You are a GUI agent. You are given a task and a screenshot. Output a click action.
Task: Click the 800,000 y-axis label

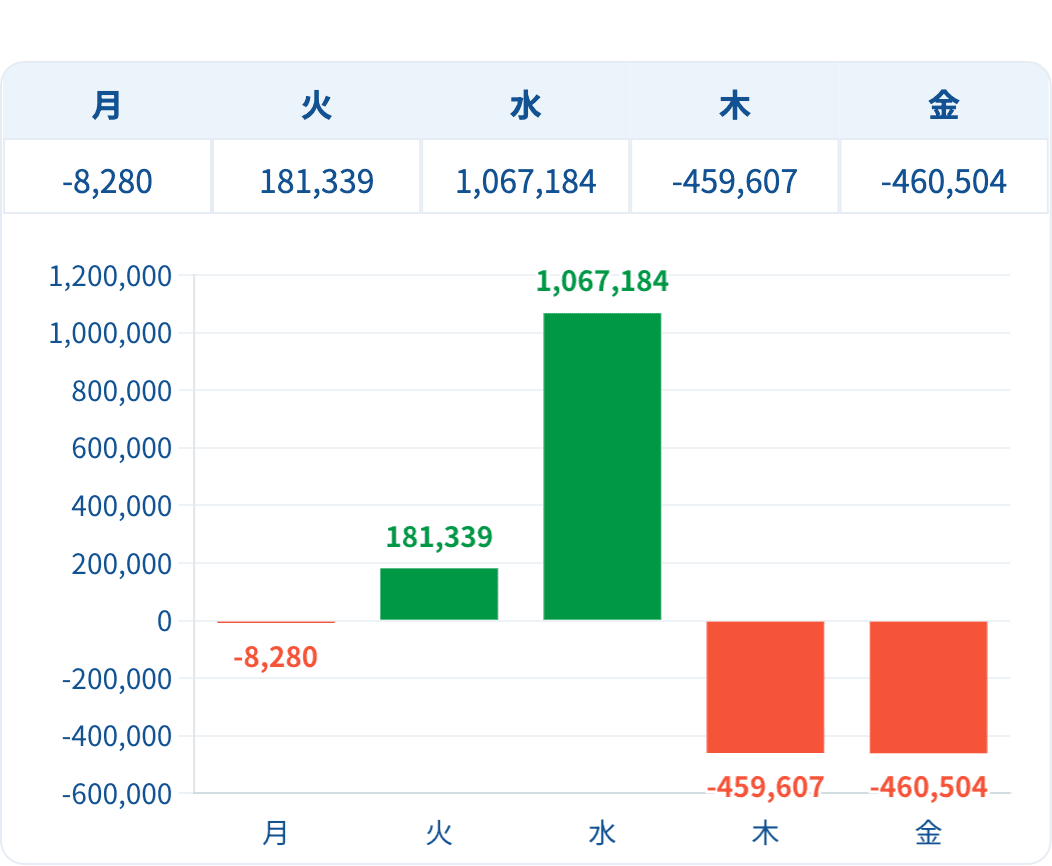click(x=121, y=391)
